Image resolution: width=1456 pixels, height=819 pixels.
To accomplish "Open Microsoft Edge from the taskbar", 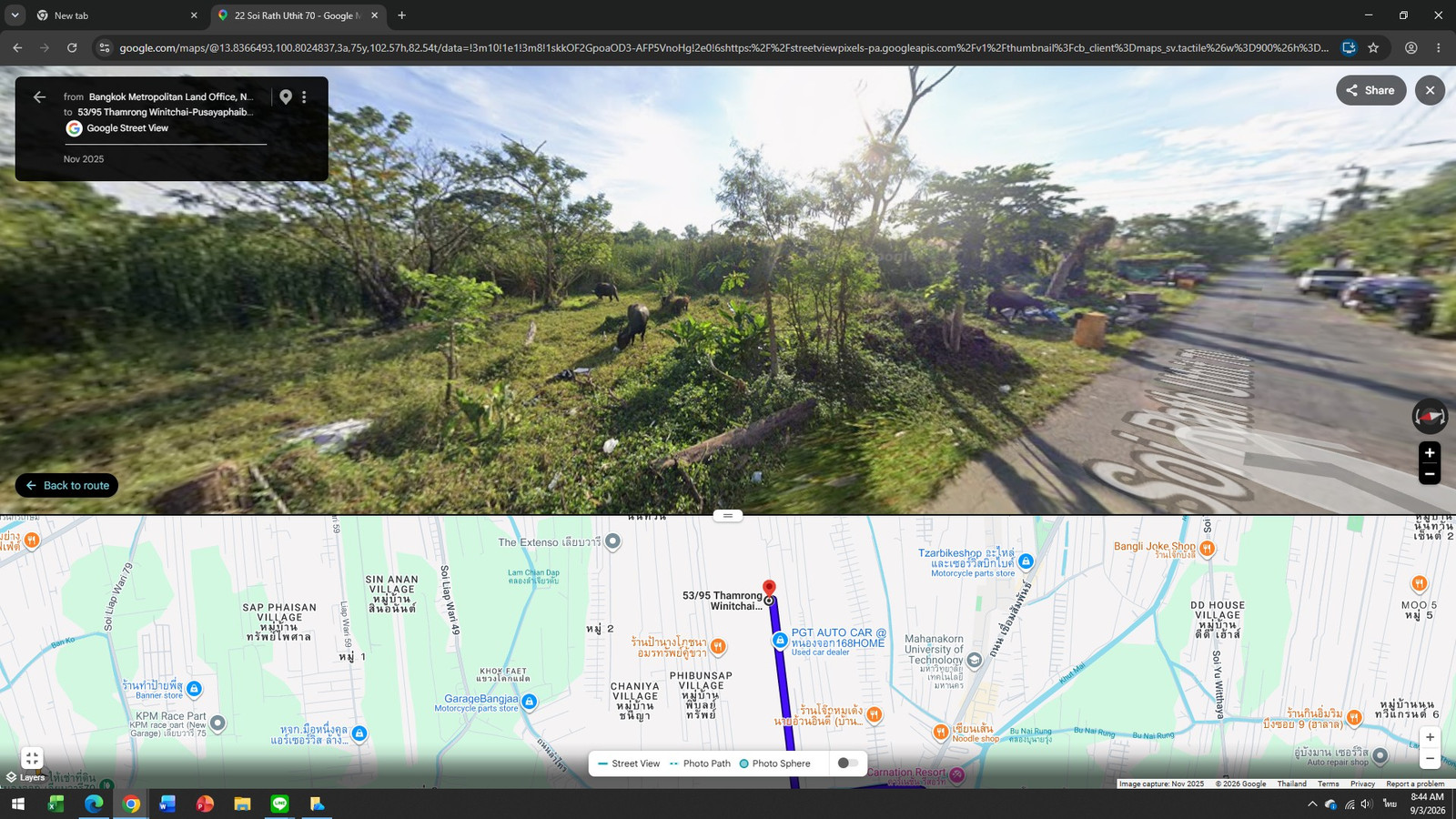I will point(93,804).
